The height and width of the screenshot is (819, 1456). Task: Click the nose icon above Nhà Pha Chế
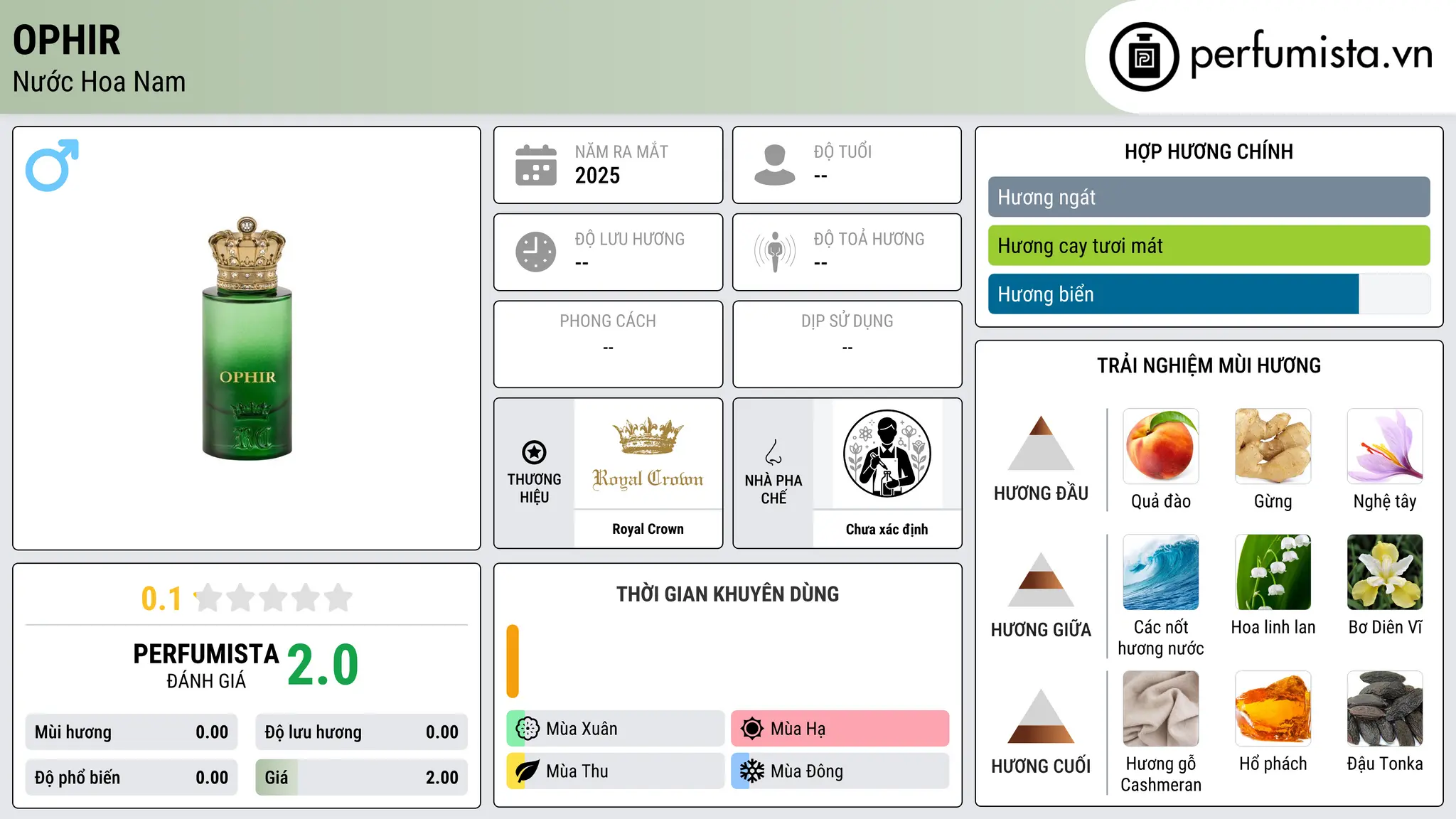(x=773, y=452)
